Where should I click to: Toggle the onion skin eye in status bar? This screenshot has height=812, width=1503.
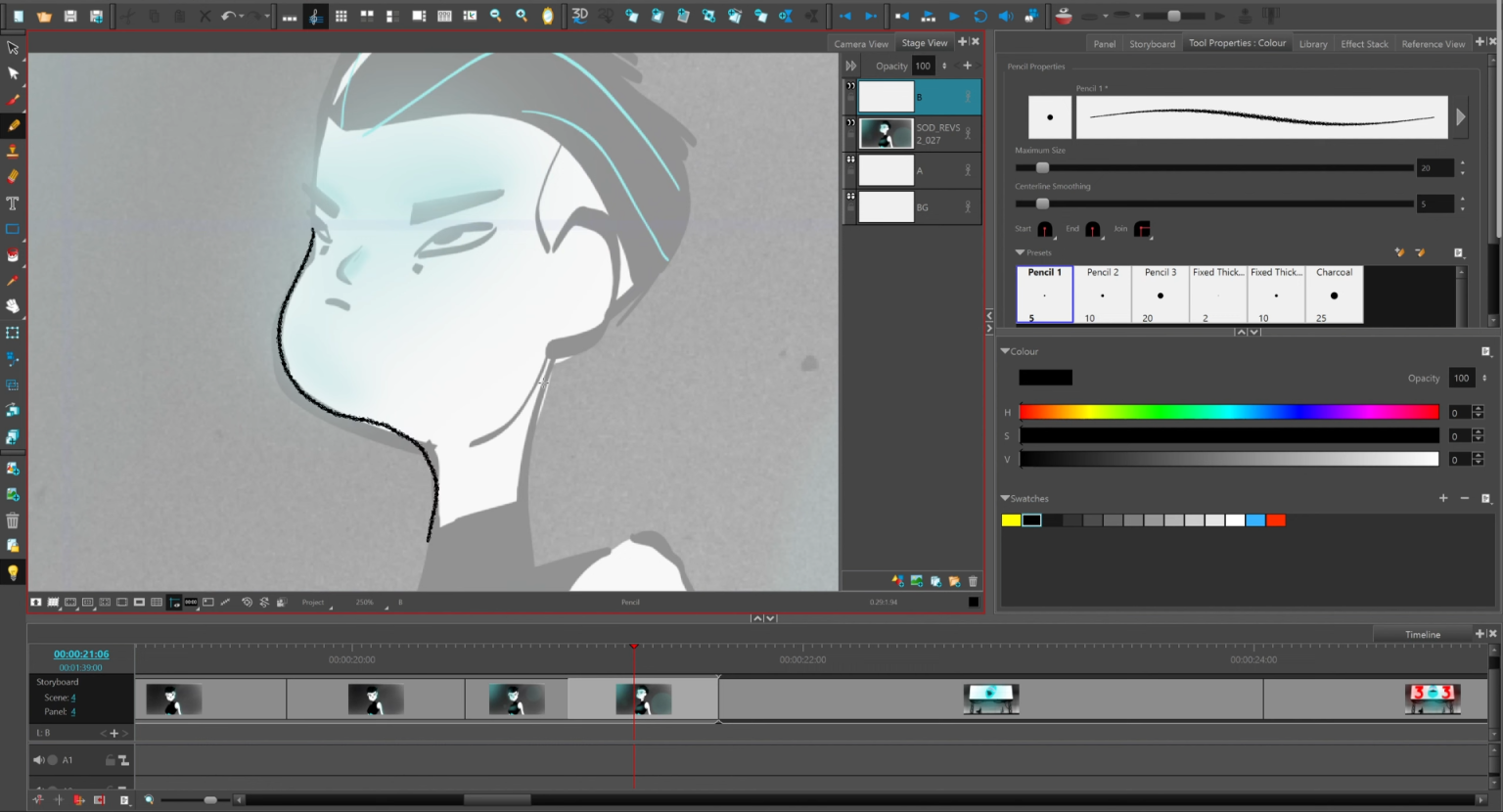[174, 602]
